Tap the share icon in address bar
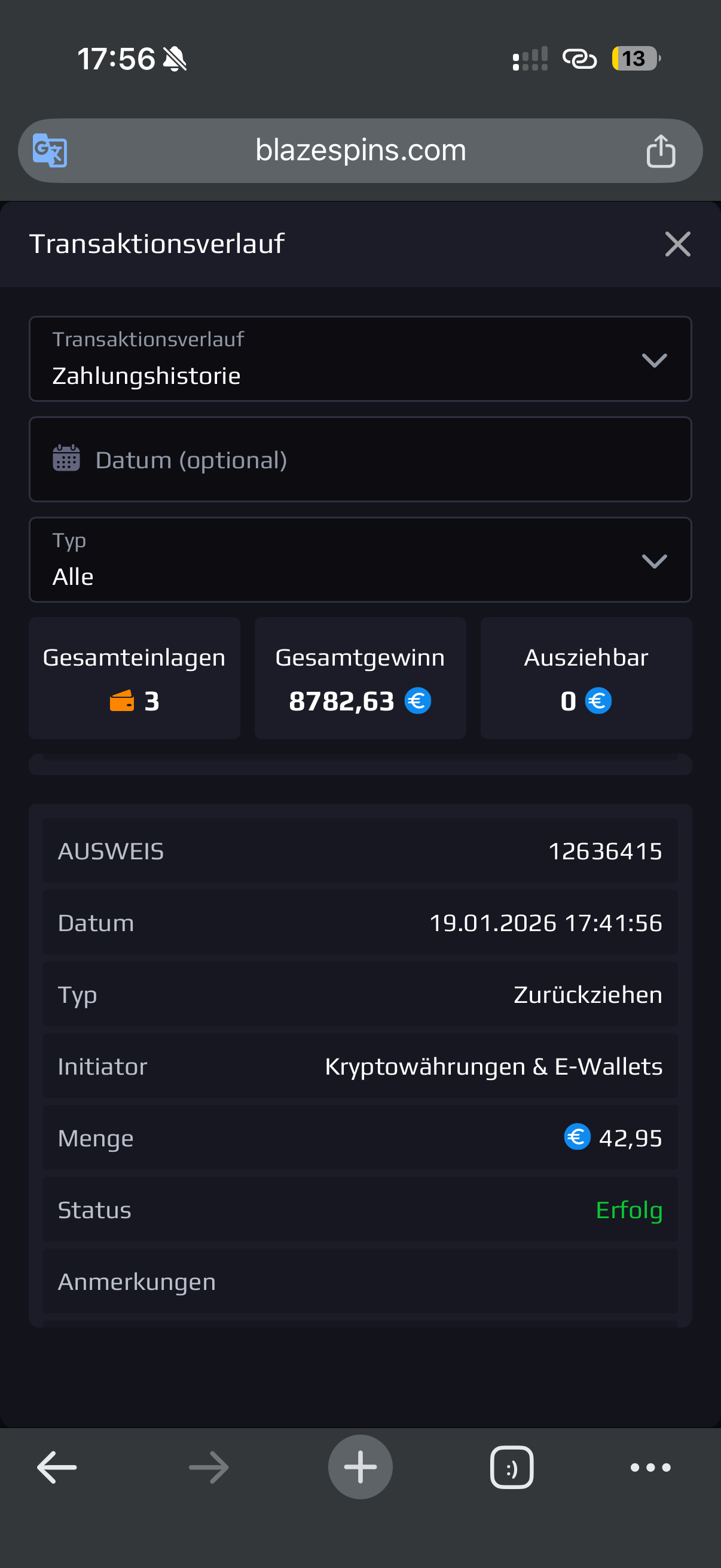Viewport: 721px width, 1568px height. point(660,150)
